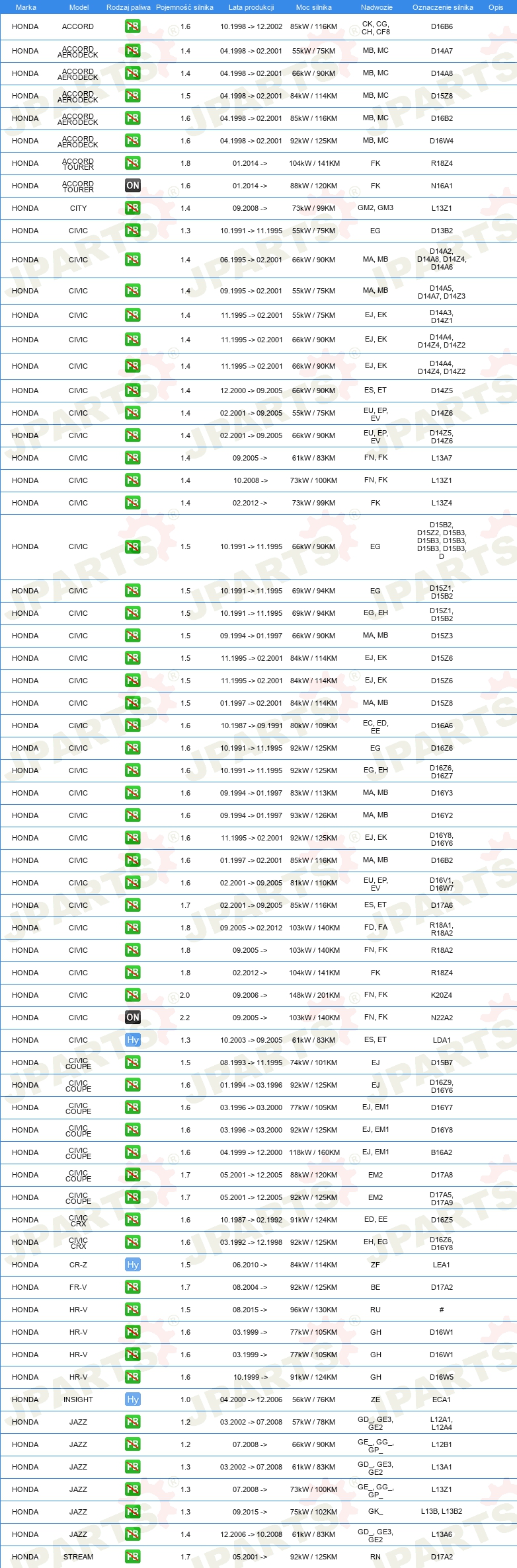This screenshot has width=517, height=1568.
Task: Click petrol icon in Civic Coupe D17A8 row
Action: click(x=132, y=1175)
